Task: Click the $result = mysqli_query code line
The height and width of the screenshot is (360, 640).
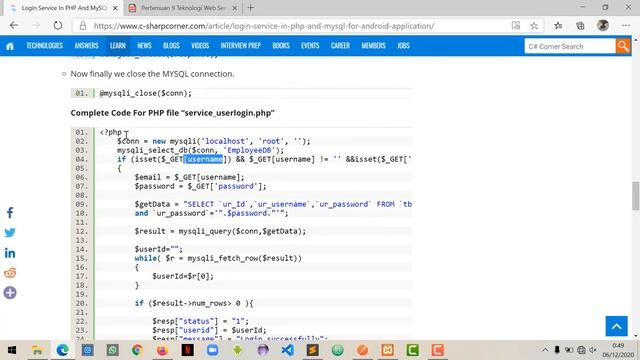Action: [220, 231]
